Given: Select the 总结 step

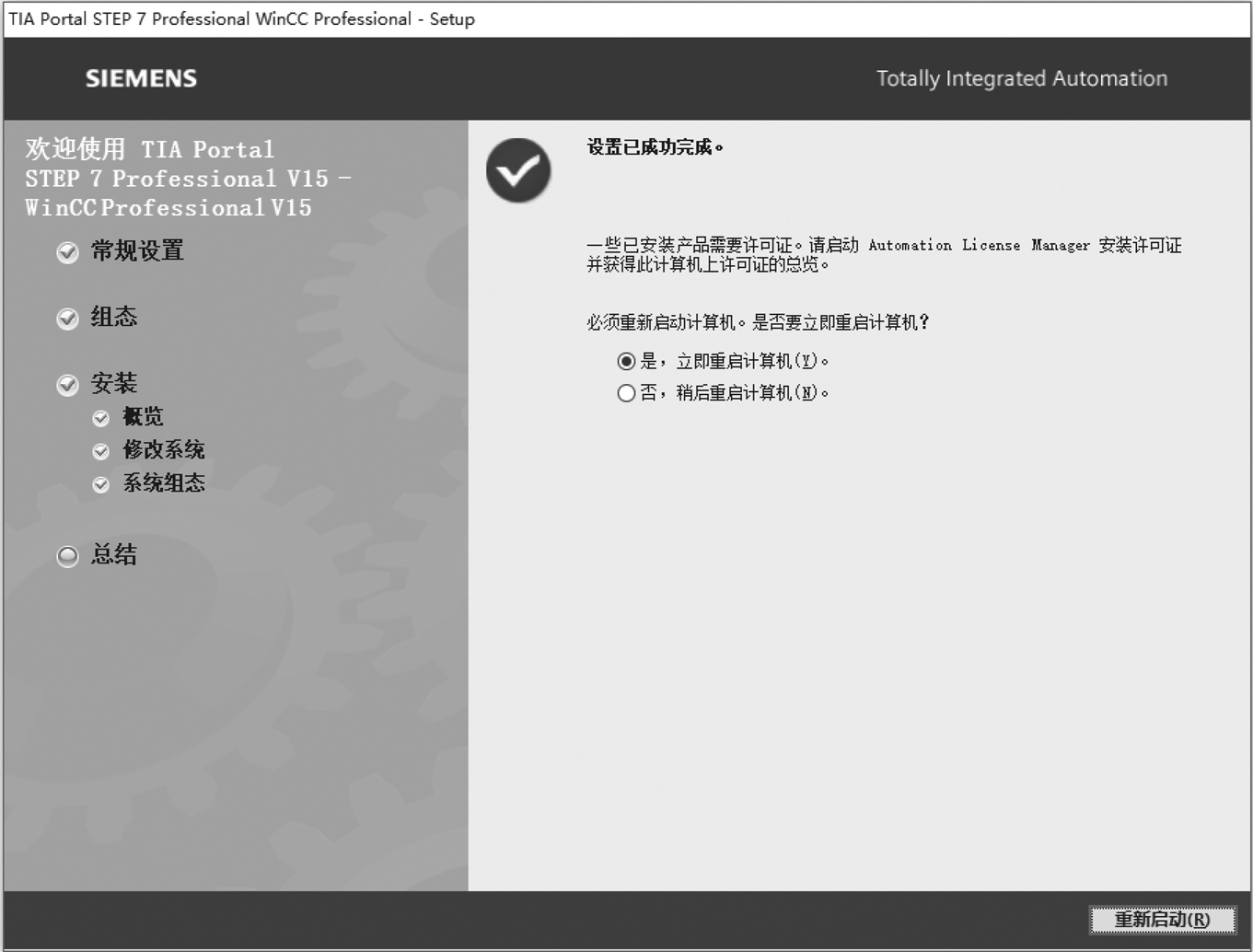Looking at the screenshot, I should pyautogui.click(x=114, y=554).
